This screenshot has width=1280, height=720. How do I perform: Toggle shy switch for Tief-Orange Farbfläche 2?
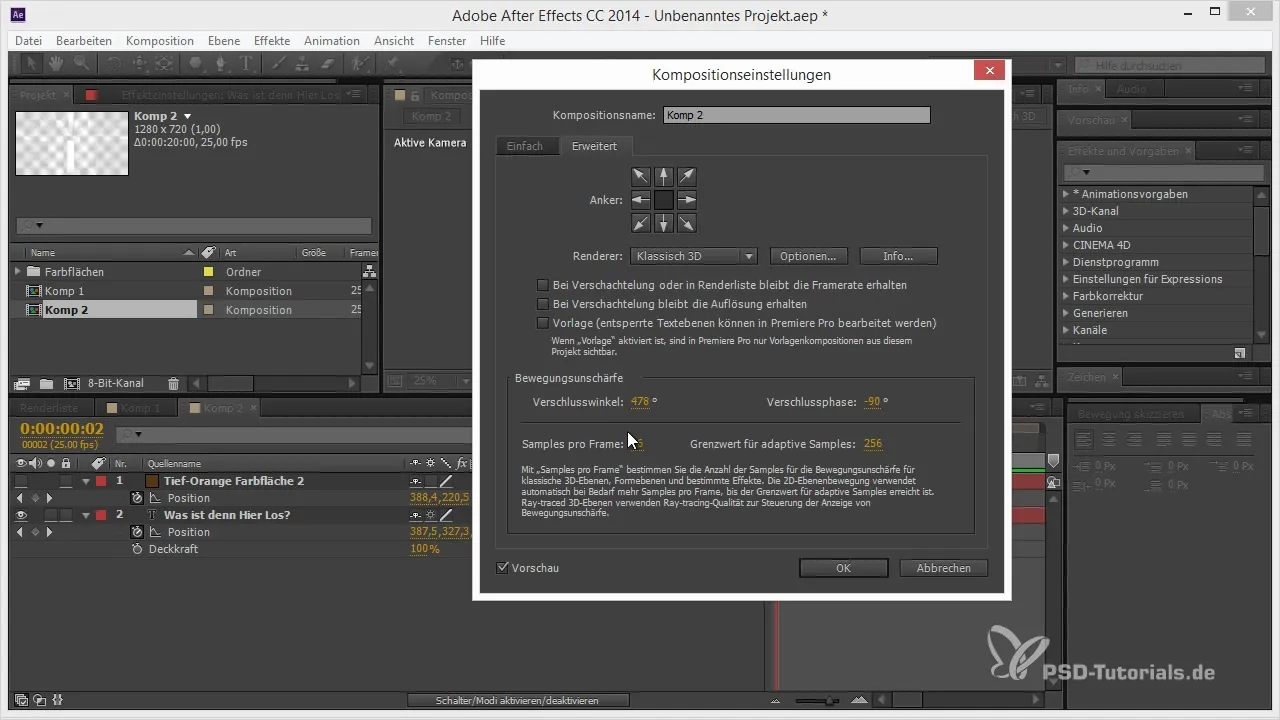[416, 481]
